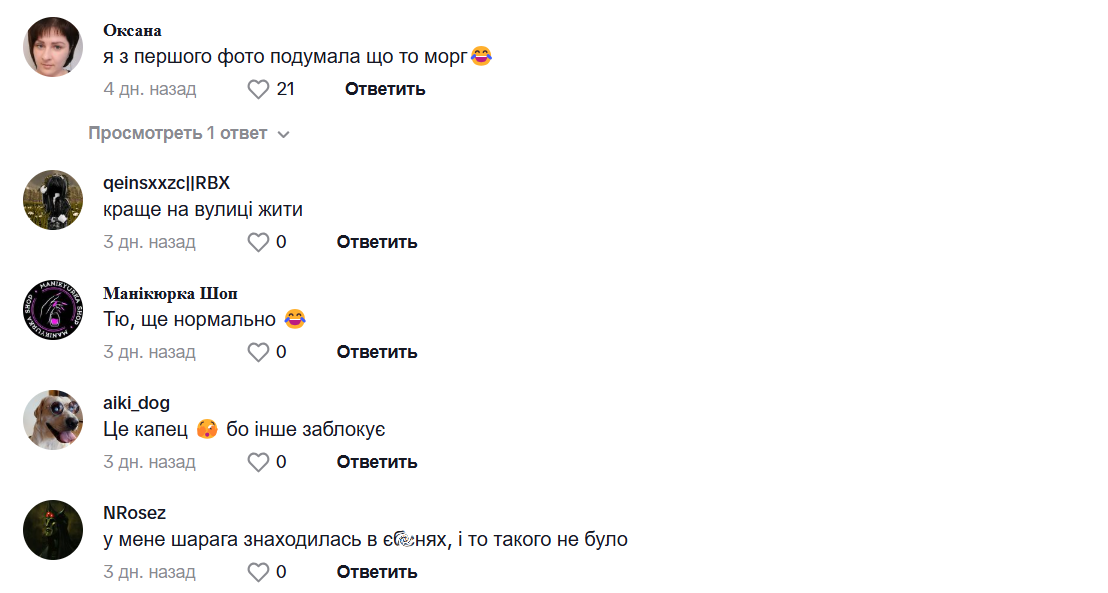Reply to Манікюрка Шоп's comment

[x=377, y=352]
